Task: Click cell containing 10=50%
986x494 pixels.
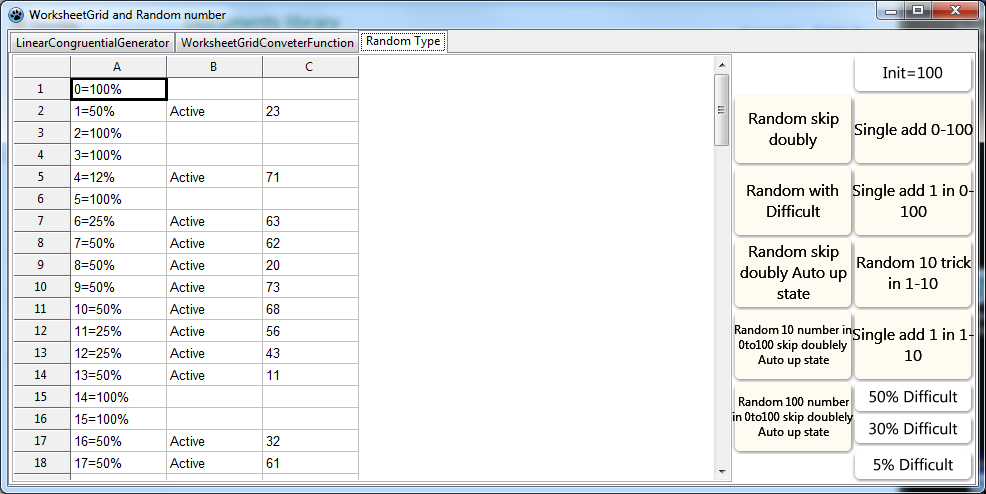Action: [119, 309]
